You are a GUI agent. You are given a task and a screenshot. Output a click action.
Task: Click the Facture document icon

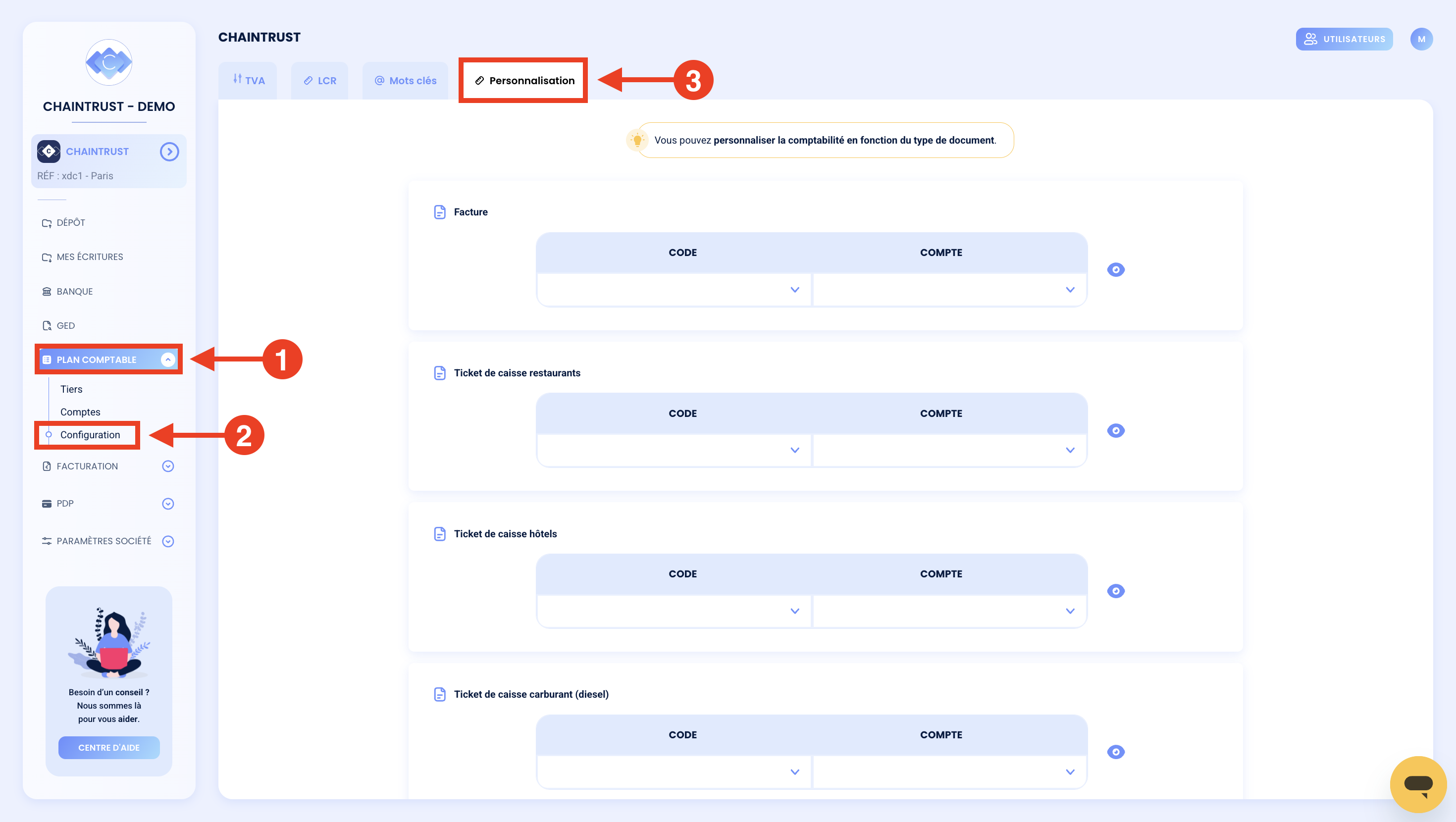pos(440,212)
